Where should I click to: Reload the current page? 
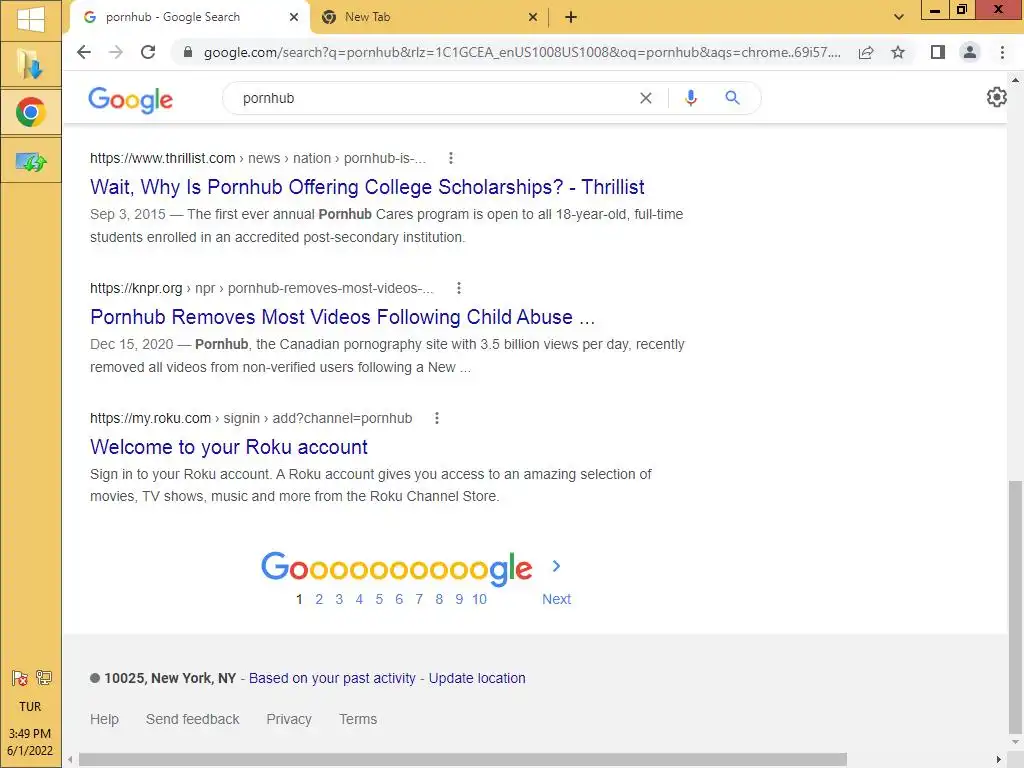(x=148, y=52)
